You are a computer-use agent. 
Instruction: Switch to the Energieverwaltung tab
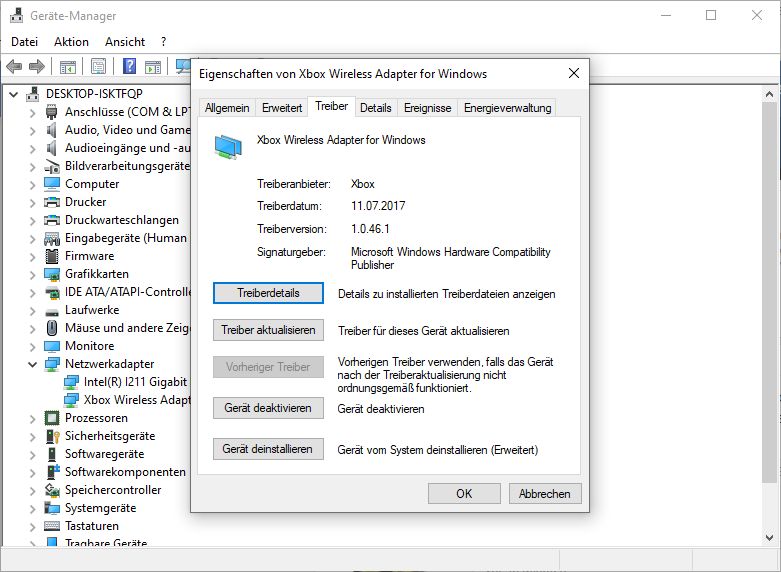[x=507, y=108]
